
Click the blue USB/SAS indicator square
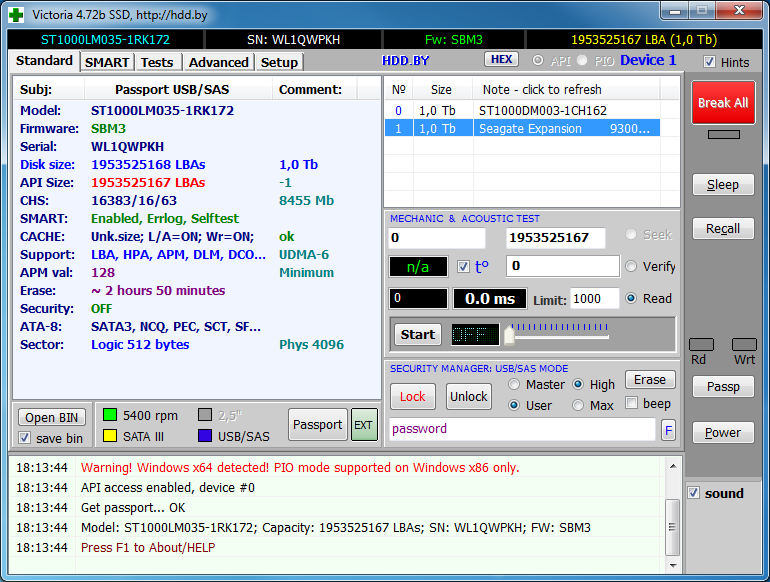tap(205, 436)
